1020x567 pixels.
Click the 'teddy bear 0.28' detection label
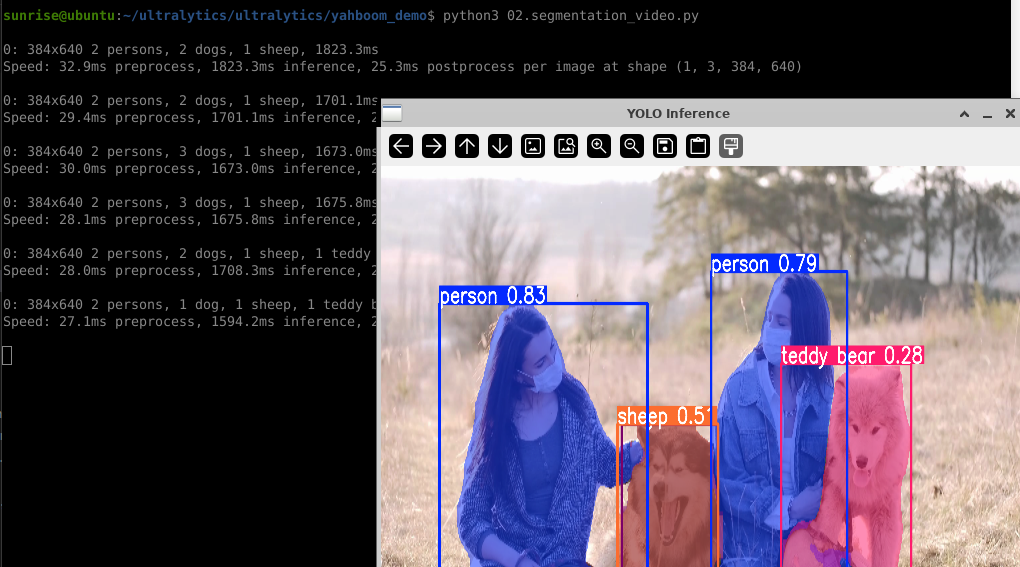coord(852,356)
